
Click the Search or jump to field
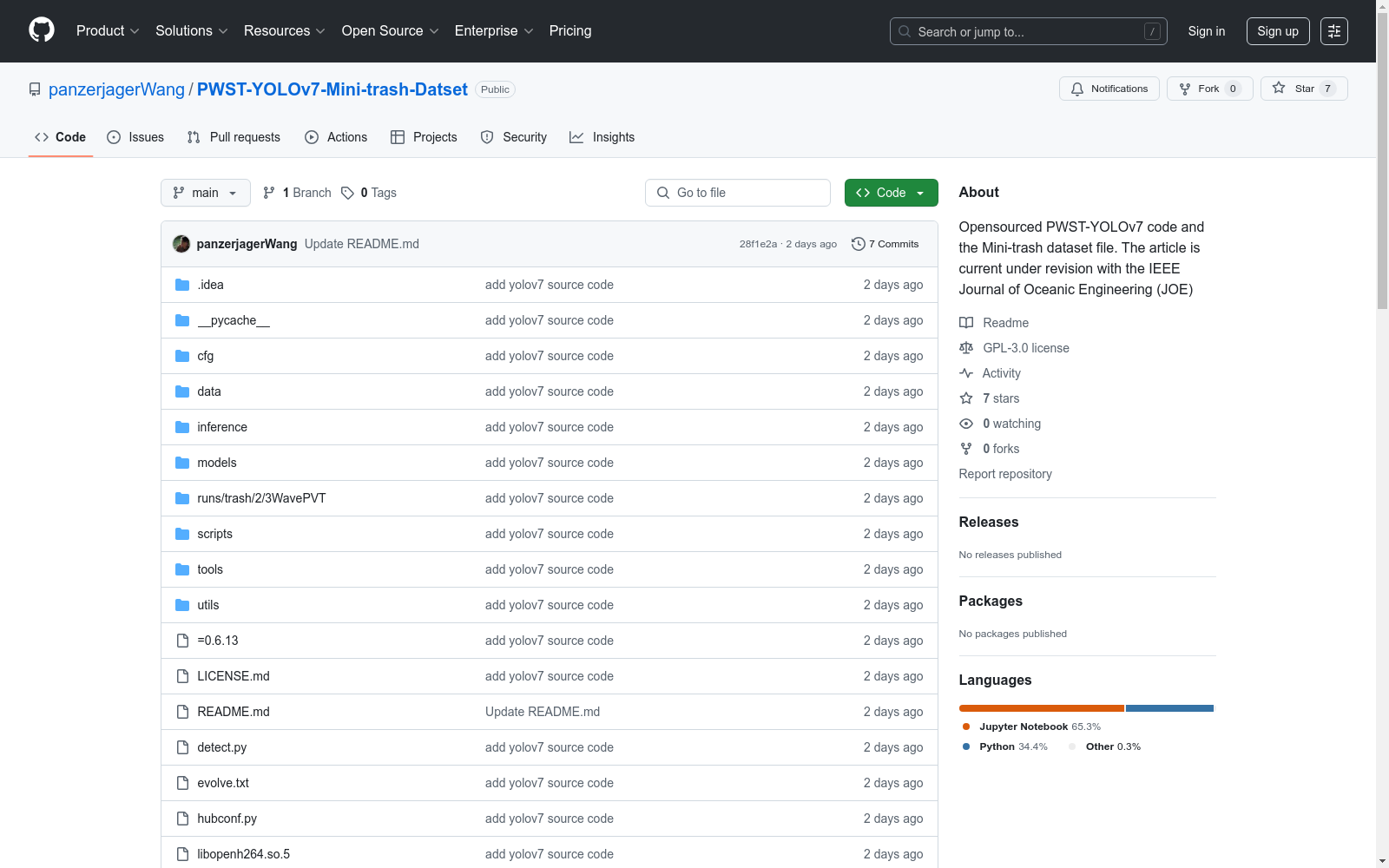coord(1029,31)
